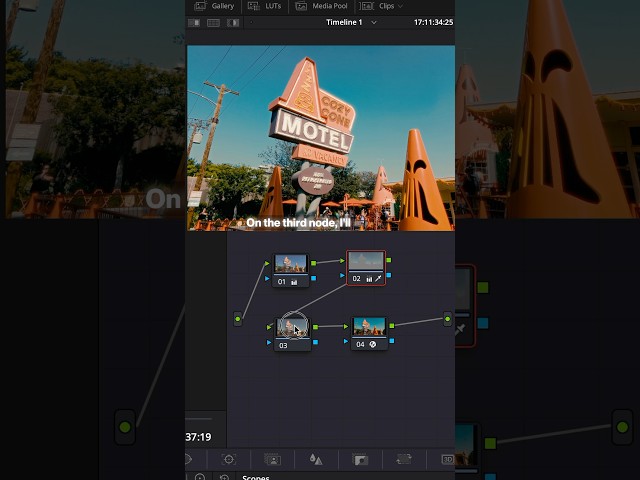Viewport: 640px width, 480px height.
Task: Click node 01 green RGB output square
Action: (313, 263)
